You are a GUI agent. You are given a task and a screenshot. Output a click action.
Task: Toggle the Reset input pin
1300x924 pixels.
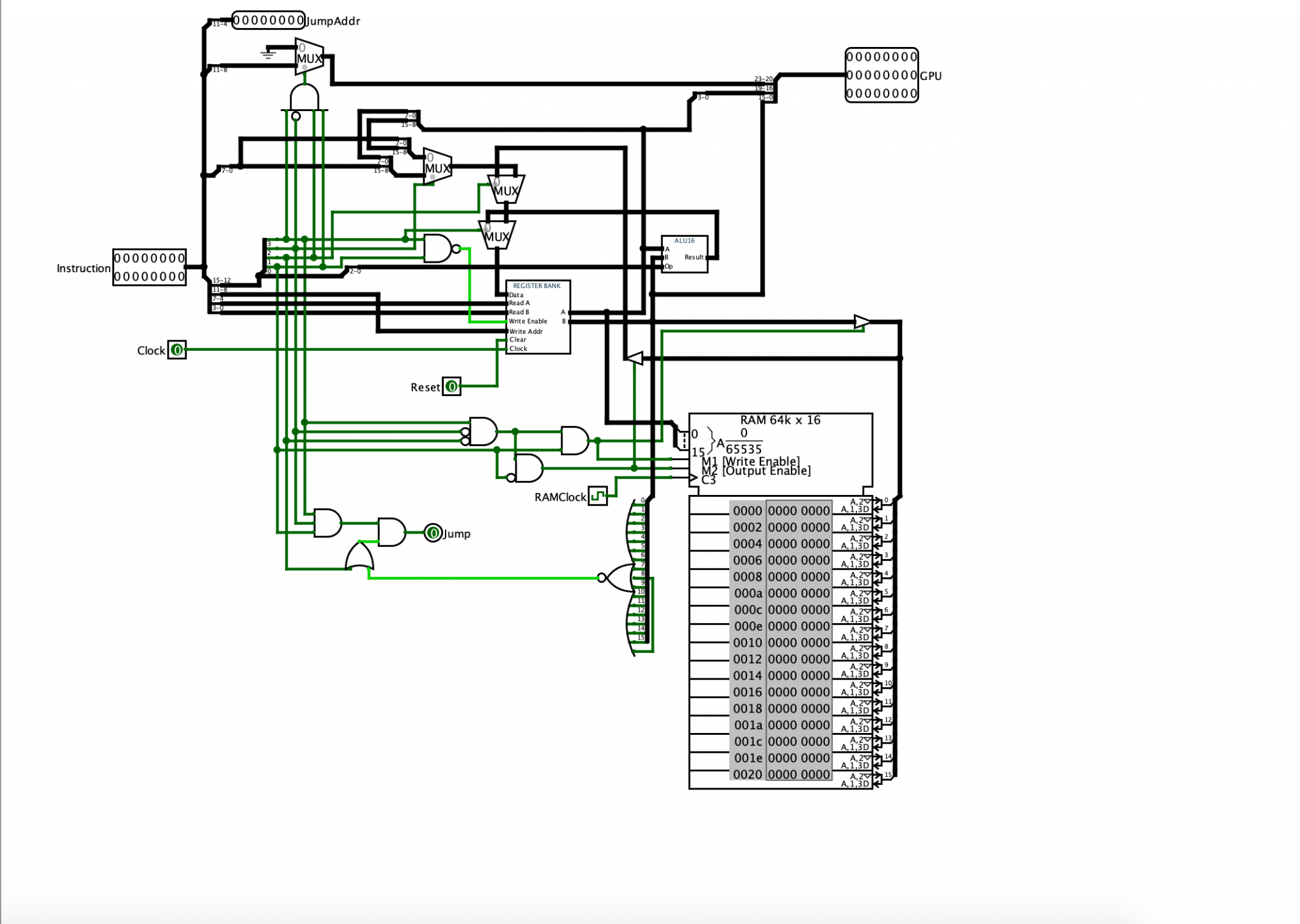451,386
